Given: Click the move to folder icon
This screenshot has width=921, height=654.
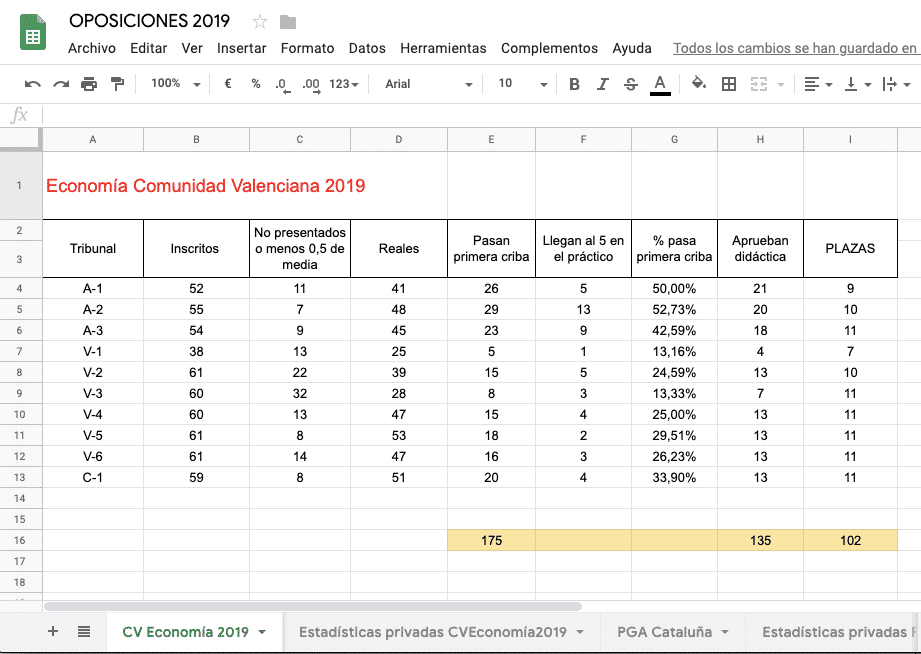Looking at the screenshot, I should tap(288, 22).
